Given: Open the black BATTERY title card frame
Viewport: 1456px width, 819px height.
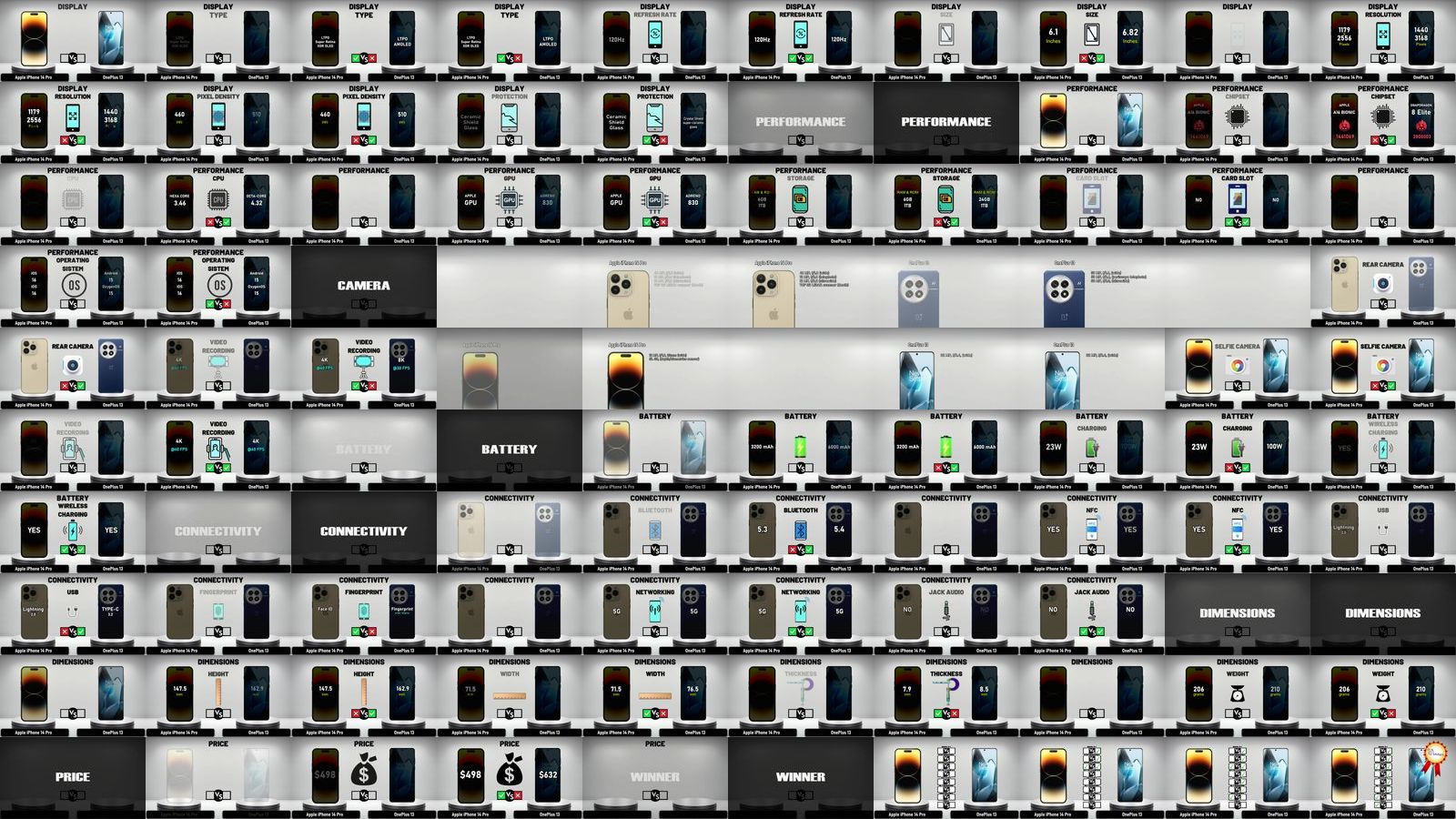Looking at the screenshot, I should [x=510, y=450].
